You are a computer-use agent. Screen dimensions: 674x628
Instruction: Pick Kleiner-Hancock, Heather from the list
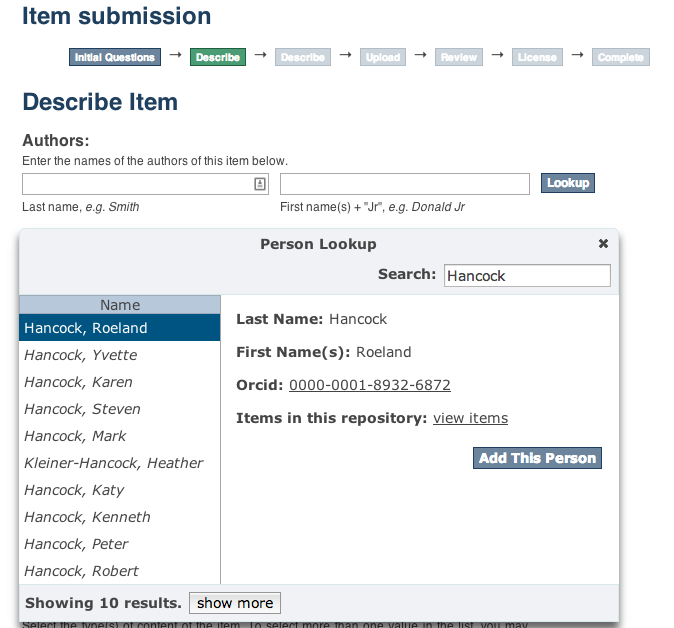click(x=114, y=463)
